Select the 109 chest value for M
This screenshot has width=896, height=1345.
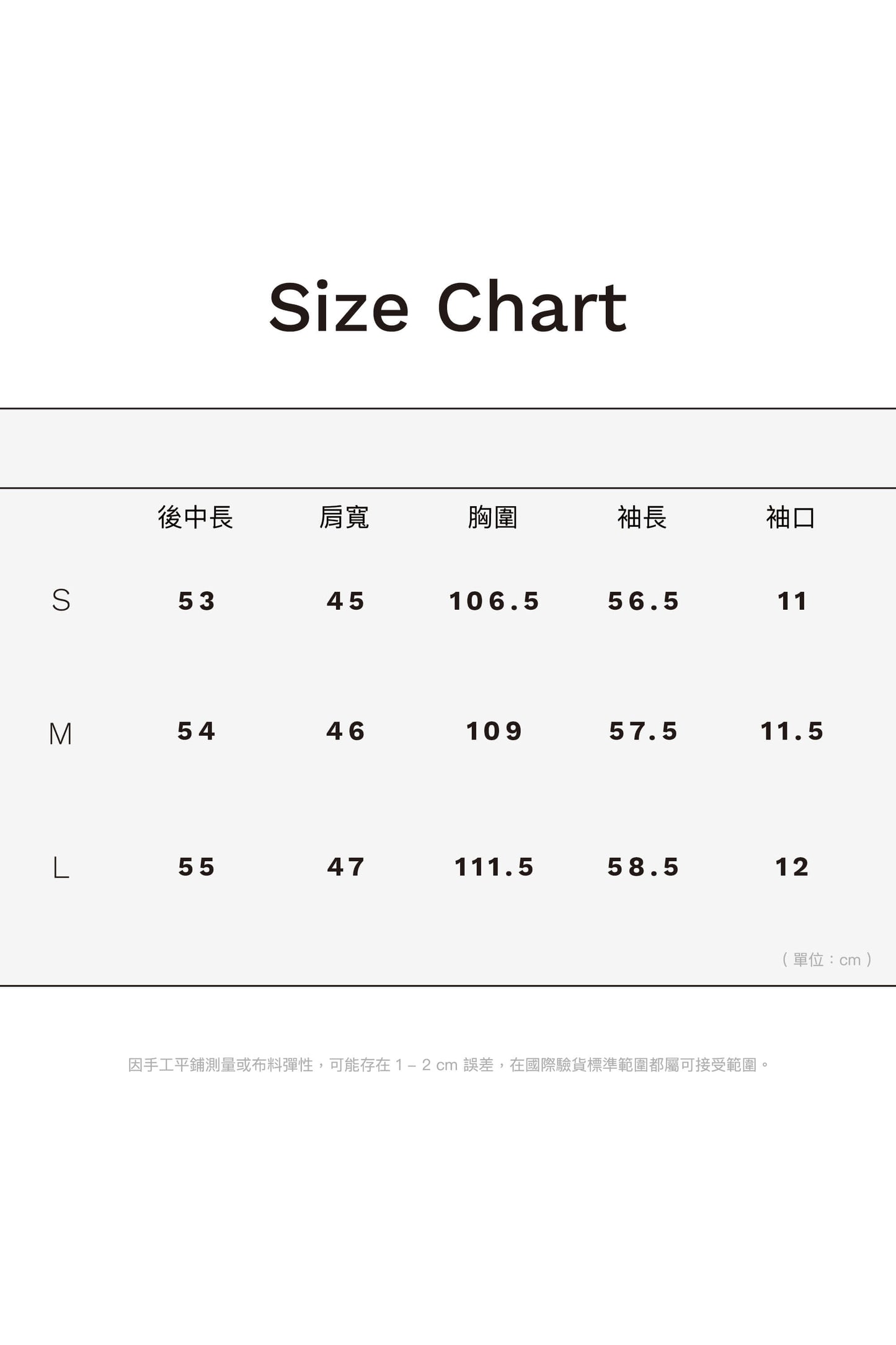[494, 731]
